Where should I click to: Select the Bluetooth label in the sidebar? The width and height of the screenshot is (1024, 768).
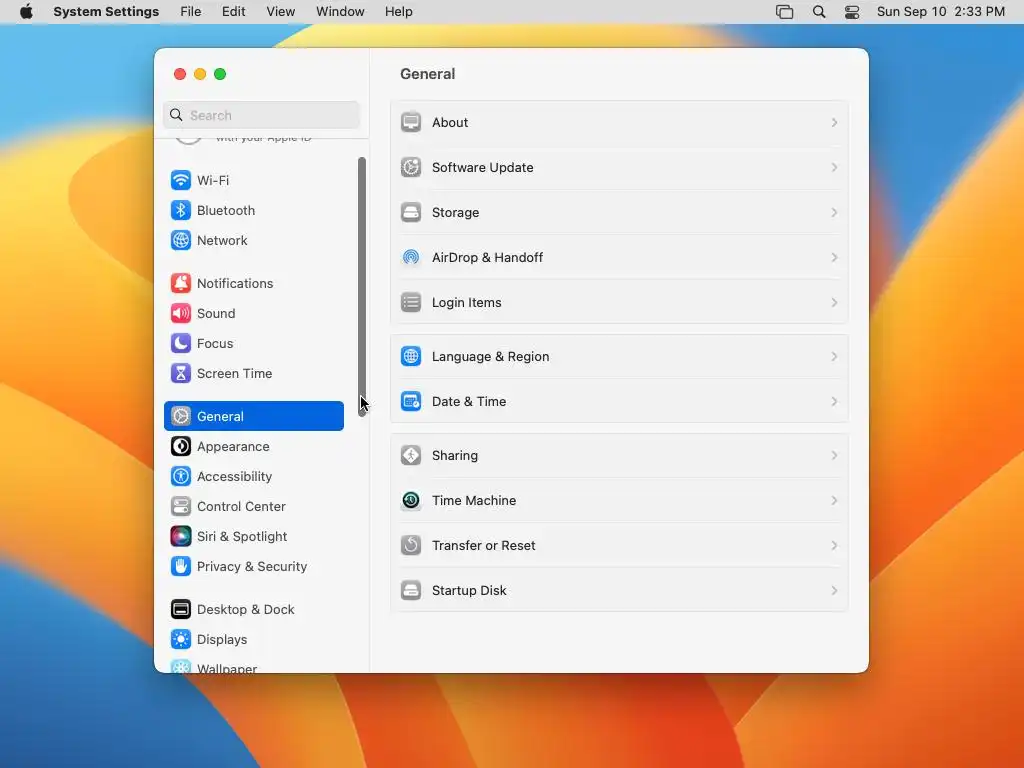[226, 210]
